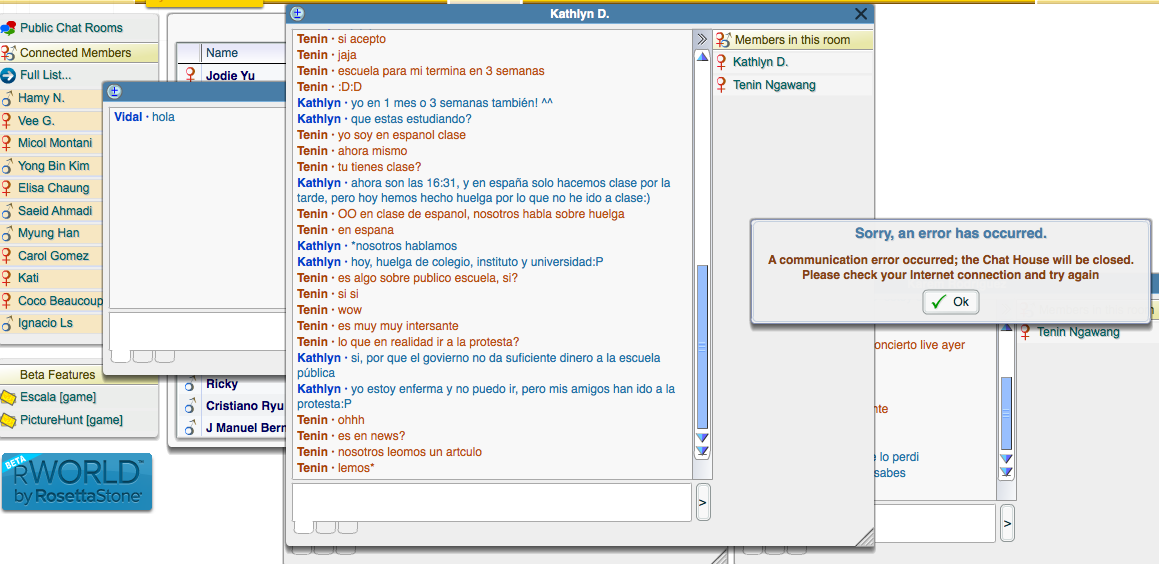Select Tenin Ngawang in room members list
The image size is (1159, 564).
coord(774,85)
